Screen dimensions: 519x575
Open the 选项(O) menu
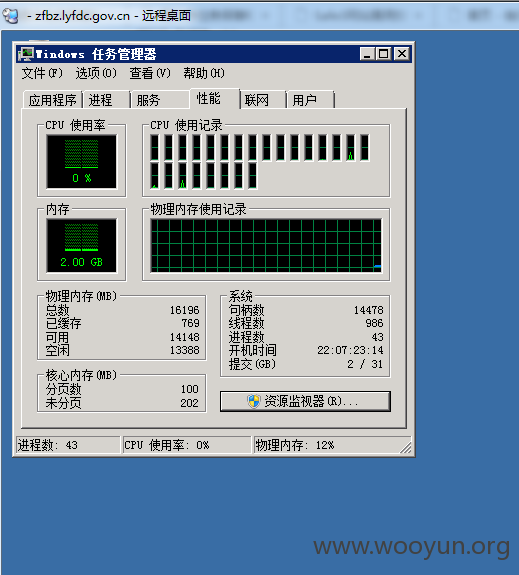click(96, 73)
